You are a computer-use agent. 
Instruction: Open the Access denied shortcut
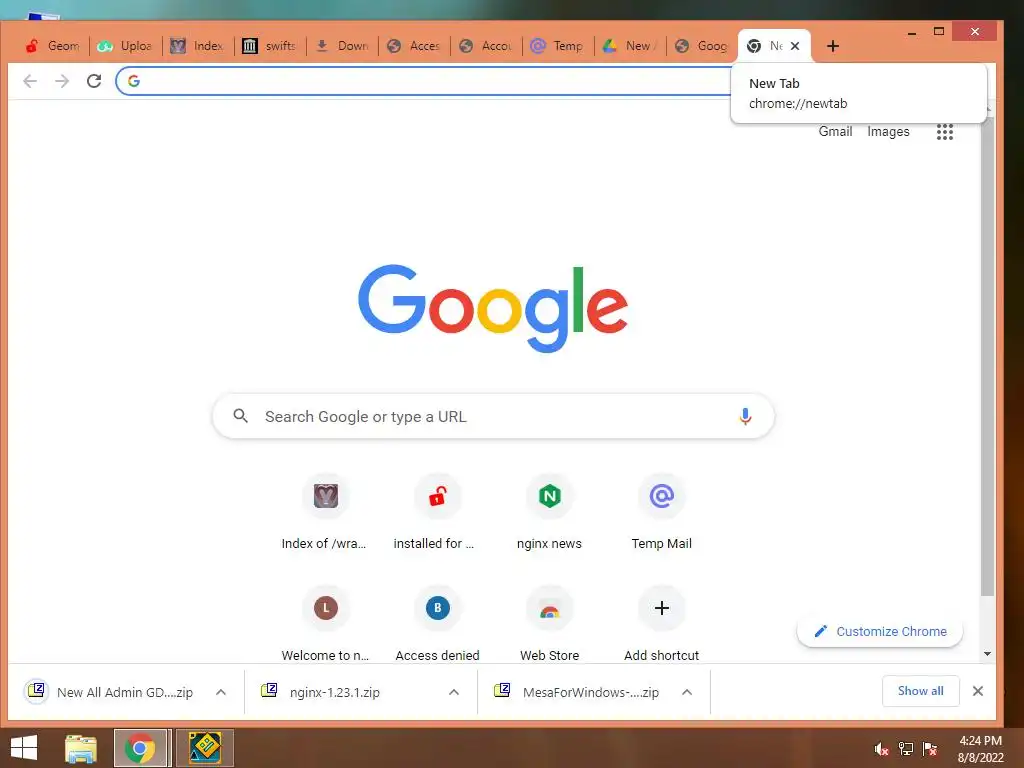pos(437,624)
